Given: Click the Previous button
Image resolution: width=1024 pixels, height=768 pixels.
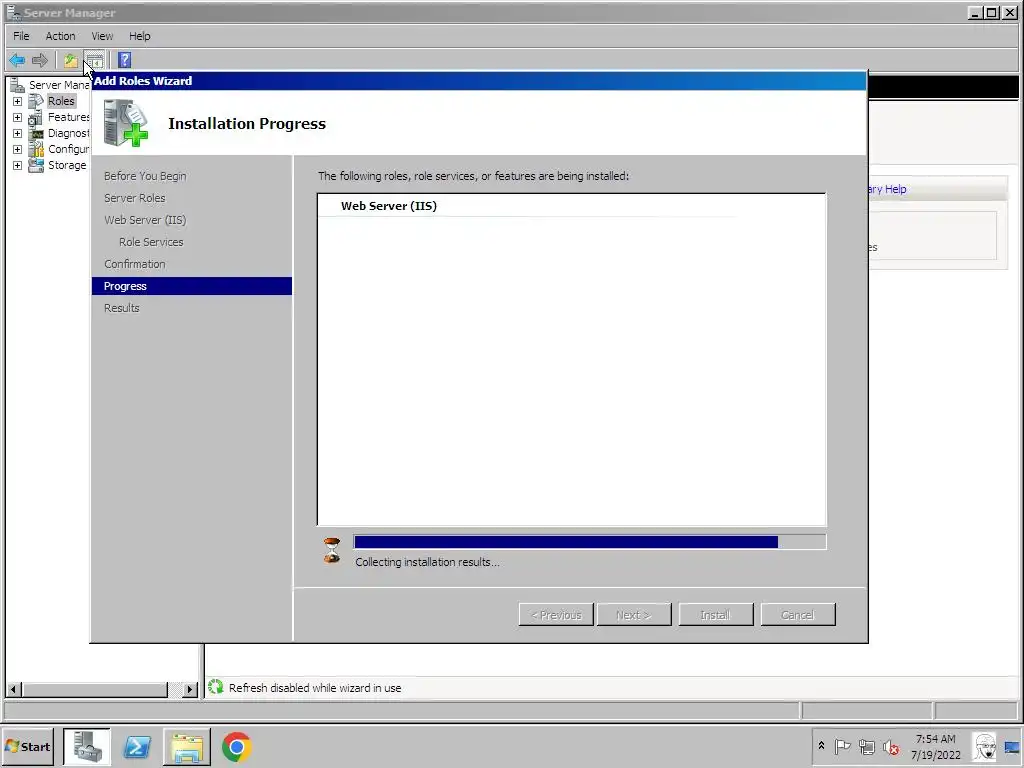Looking at the screenshot, I should (x=556, y=615).
